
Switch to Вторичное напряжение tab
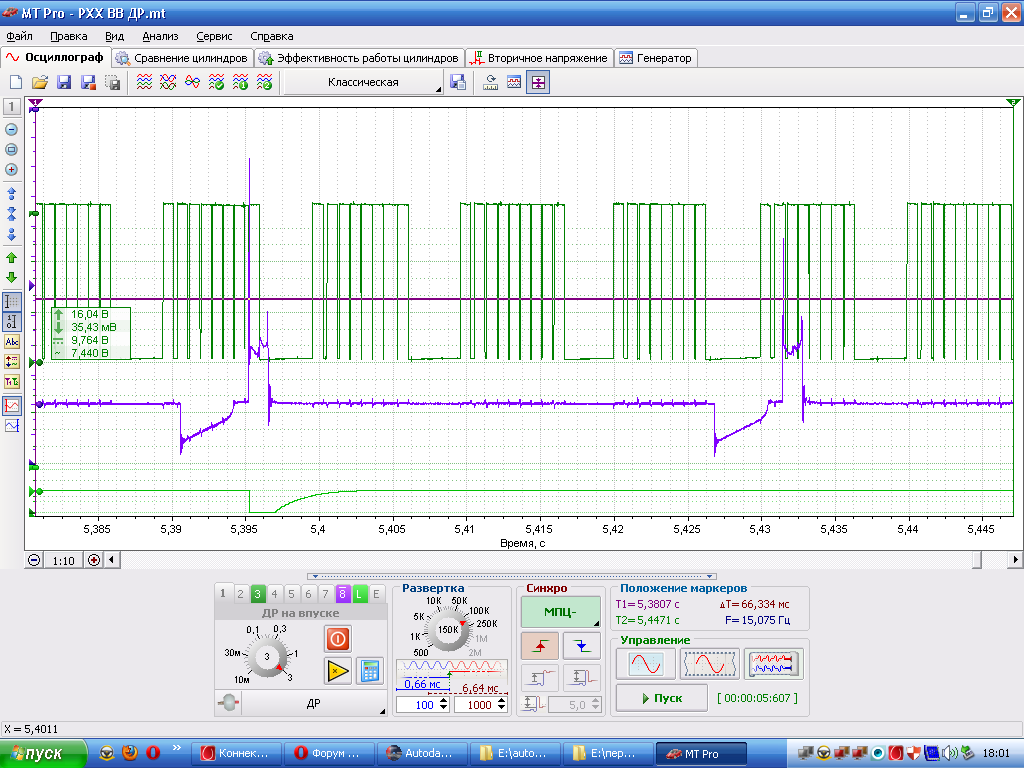coord(540,58)
